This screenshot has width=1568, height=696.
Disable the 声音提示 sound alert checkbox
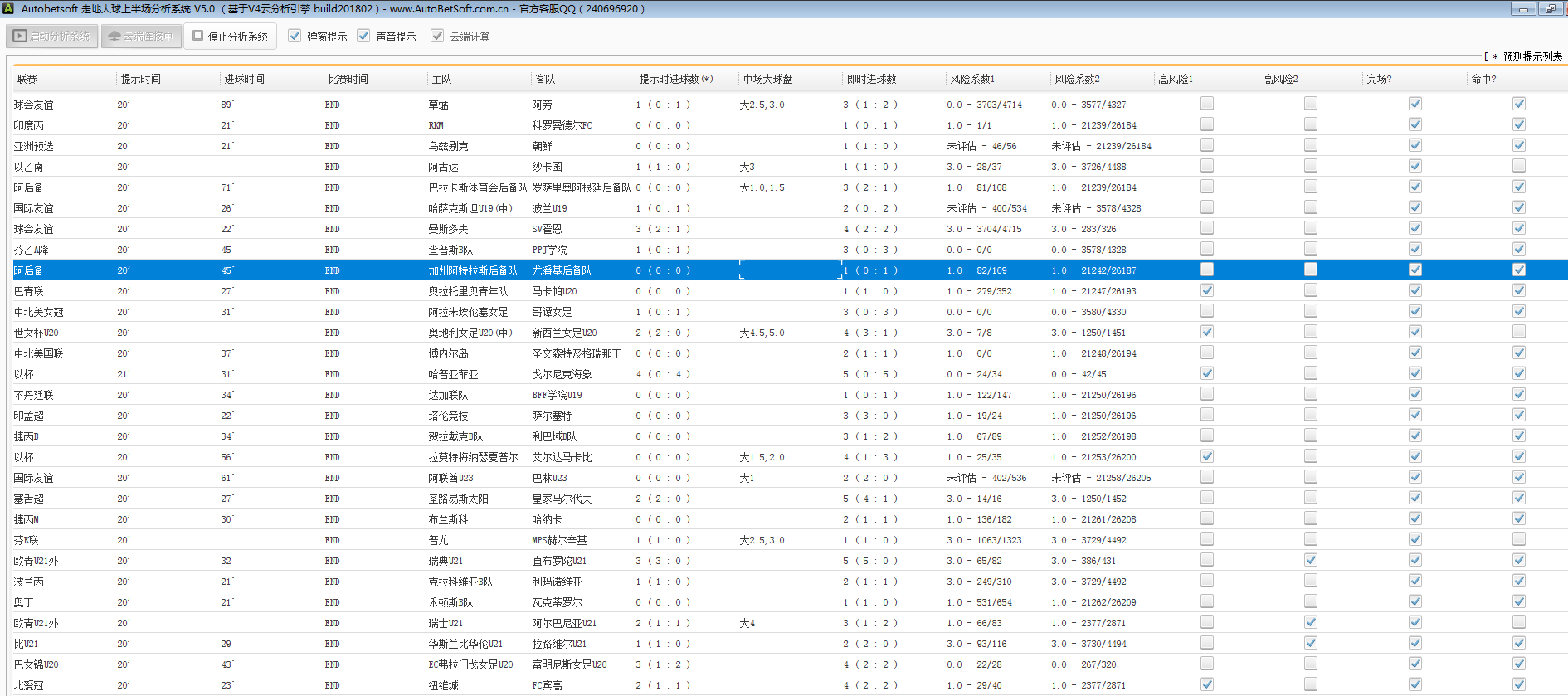[x=363, y=36]
